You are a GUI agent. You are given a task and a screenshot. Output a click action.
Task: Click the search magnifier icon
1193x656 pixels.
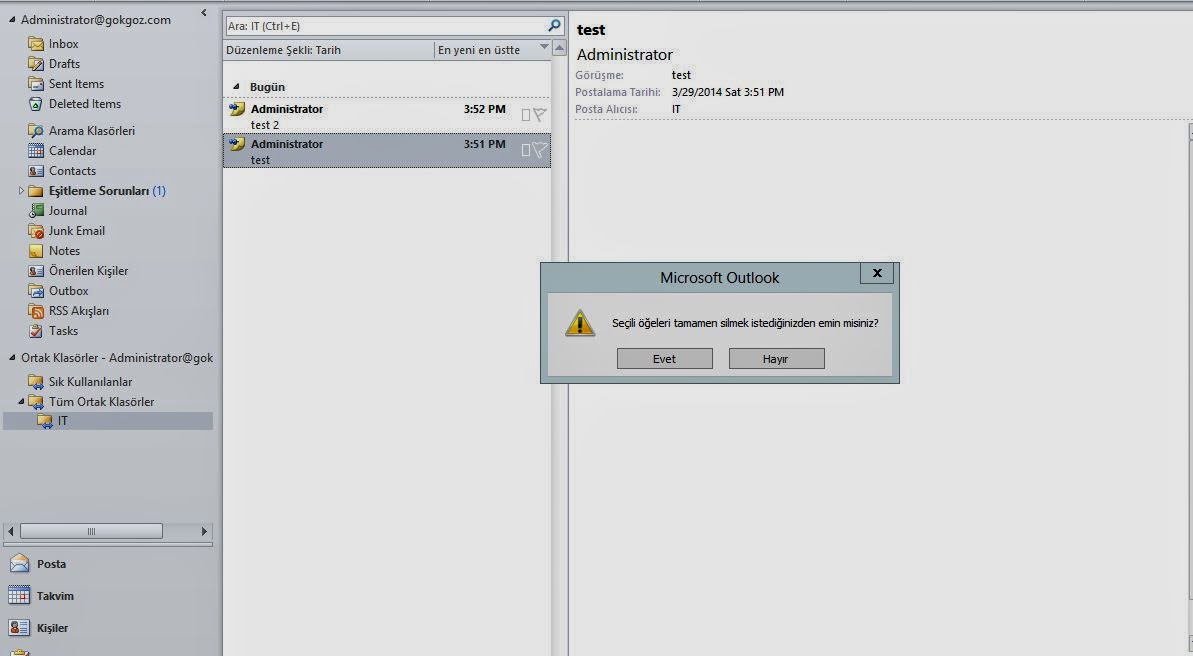click(554, 26)
